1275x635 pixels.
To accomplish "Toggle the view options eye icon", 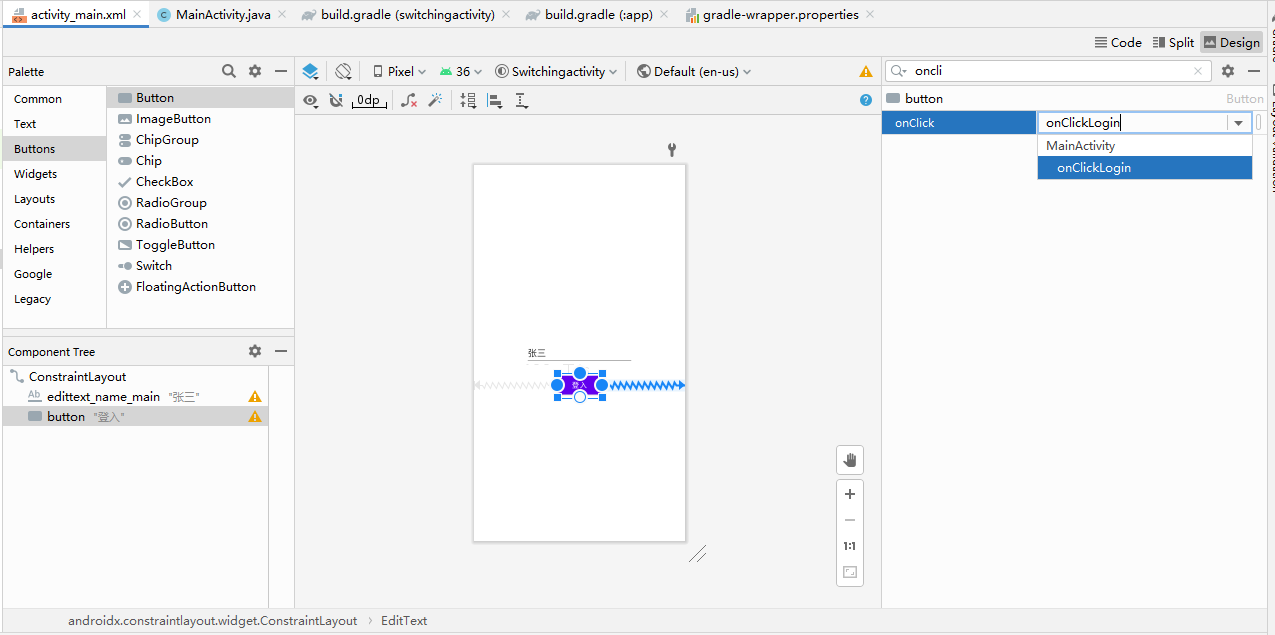I will 311,100.
